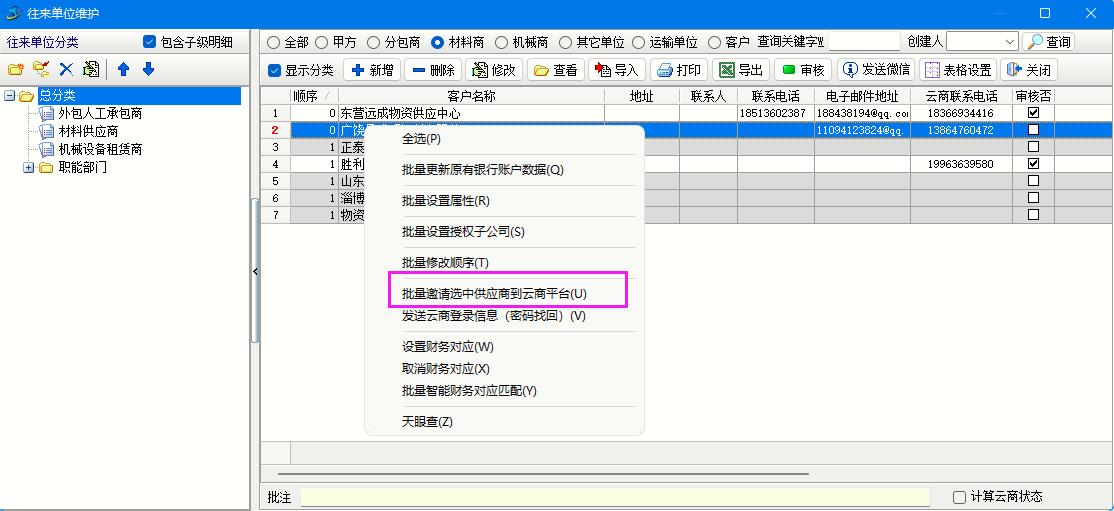Choose 批量邀请选中供应商到云商平台(U) from context menu
The width and height of the screenshot is (1114, 511).
494,294
